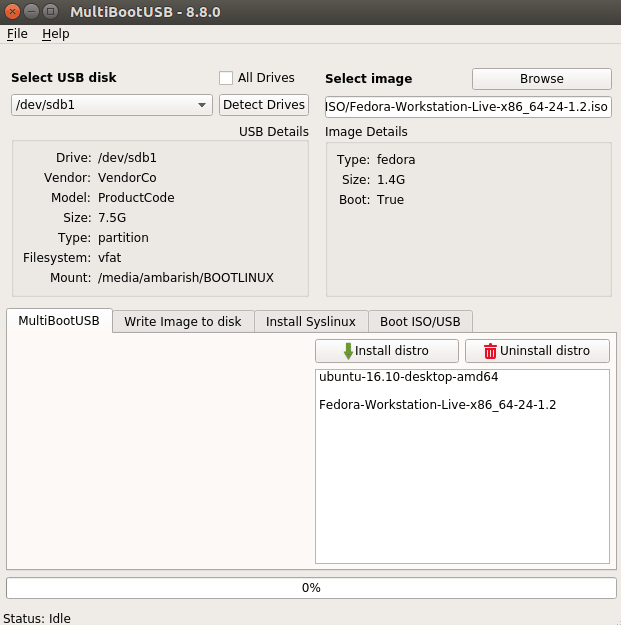The image size is (621, 625).
Task: Maximize the MultiBootUSB window
Action: pos(50,11)
